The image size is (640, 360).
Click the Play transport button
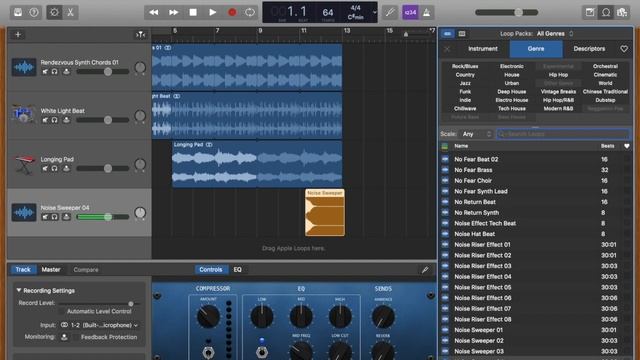point(213,12)
